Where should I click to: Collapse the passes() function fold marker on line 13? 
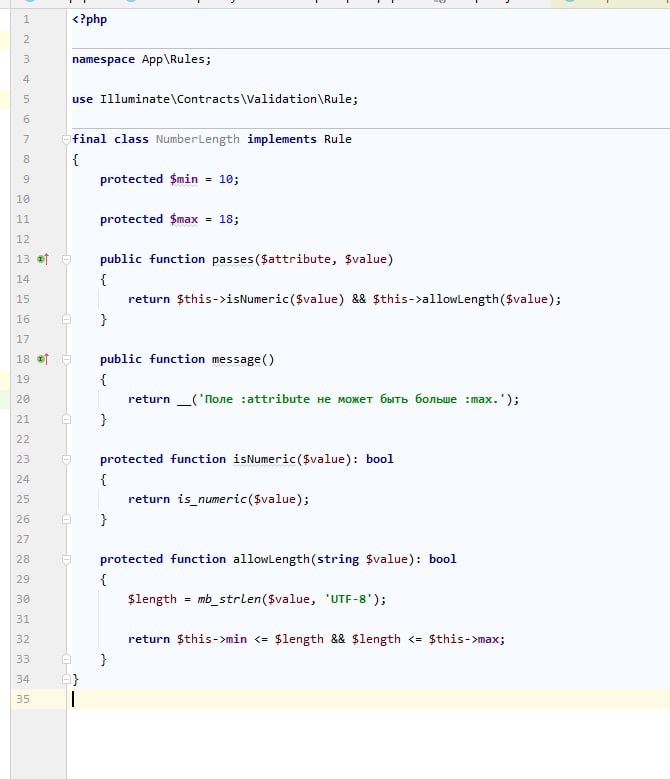[66, 259]
